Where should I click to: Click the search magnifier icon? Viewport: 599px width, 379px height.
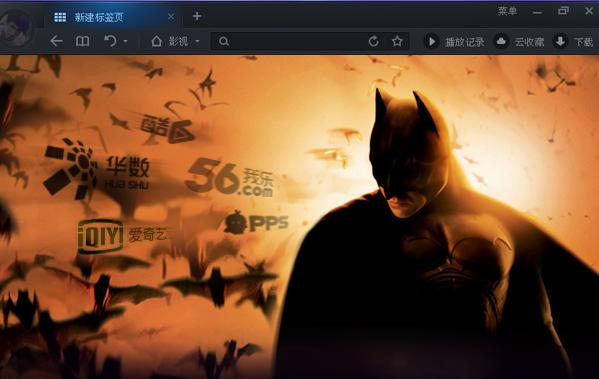[x=224, y=41]
